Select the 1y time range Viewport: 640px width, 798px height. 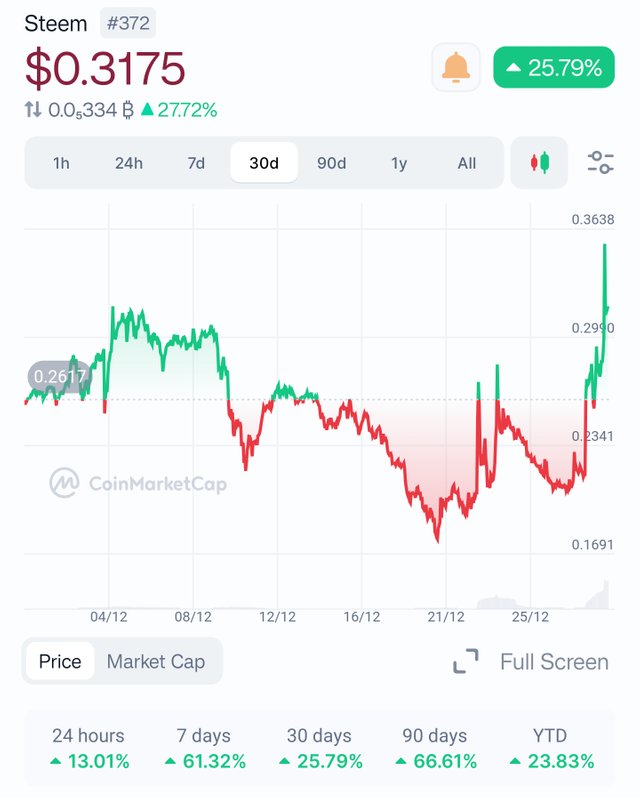(399, 163)
